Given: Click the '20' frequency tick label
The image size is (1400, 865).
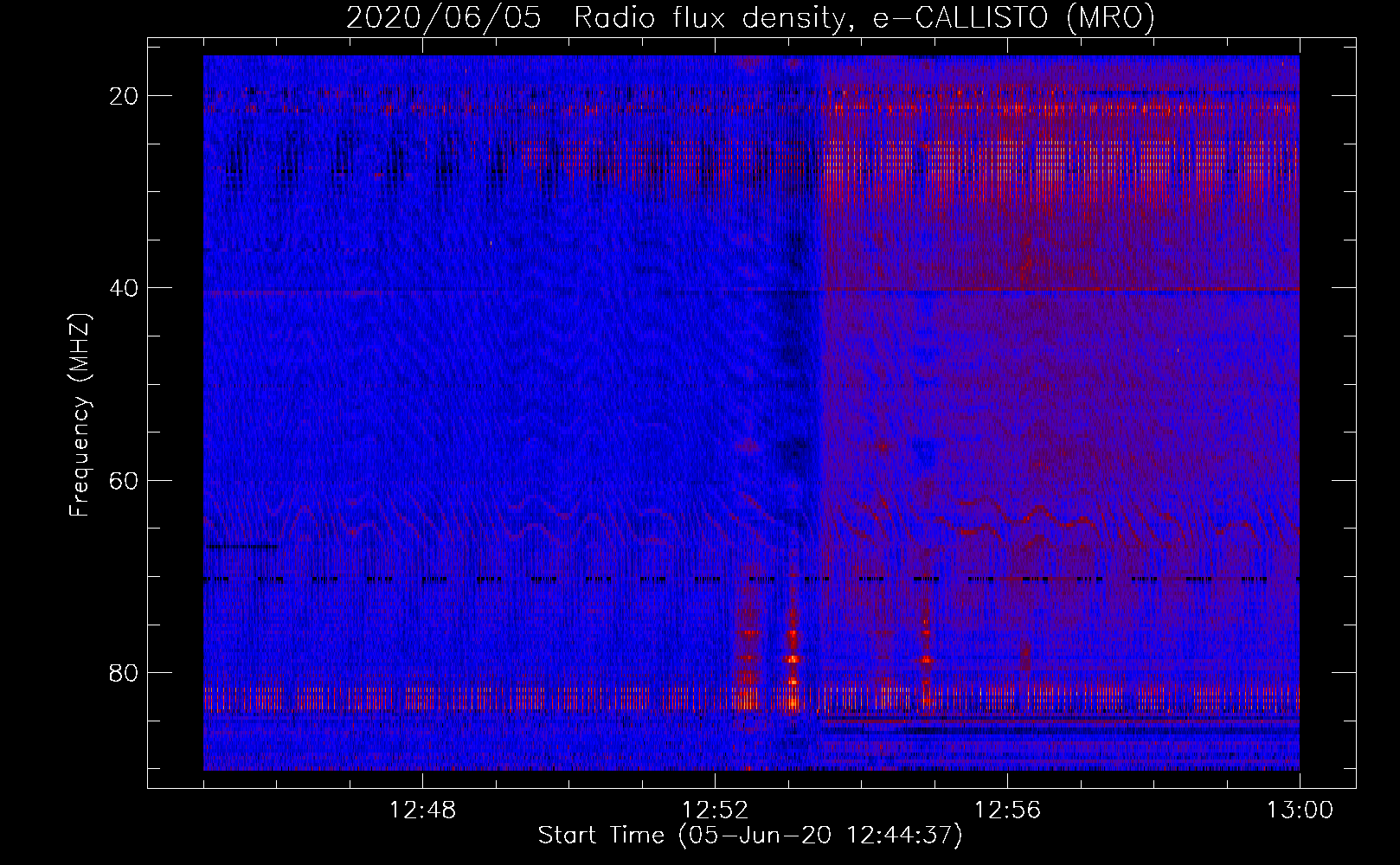Looking at the screenshot, I should (124, 96).
